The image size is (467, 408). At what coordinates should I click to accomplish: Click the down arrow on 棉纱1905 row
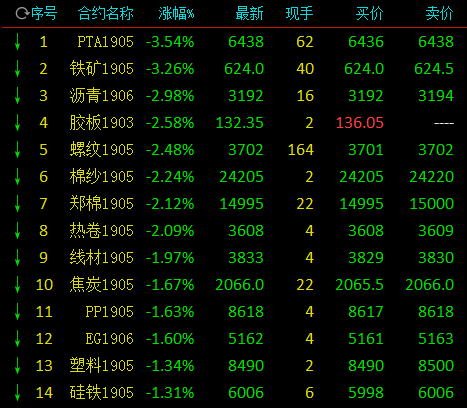pos(17,177)
